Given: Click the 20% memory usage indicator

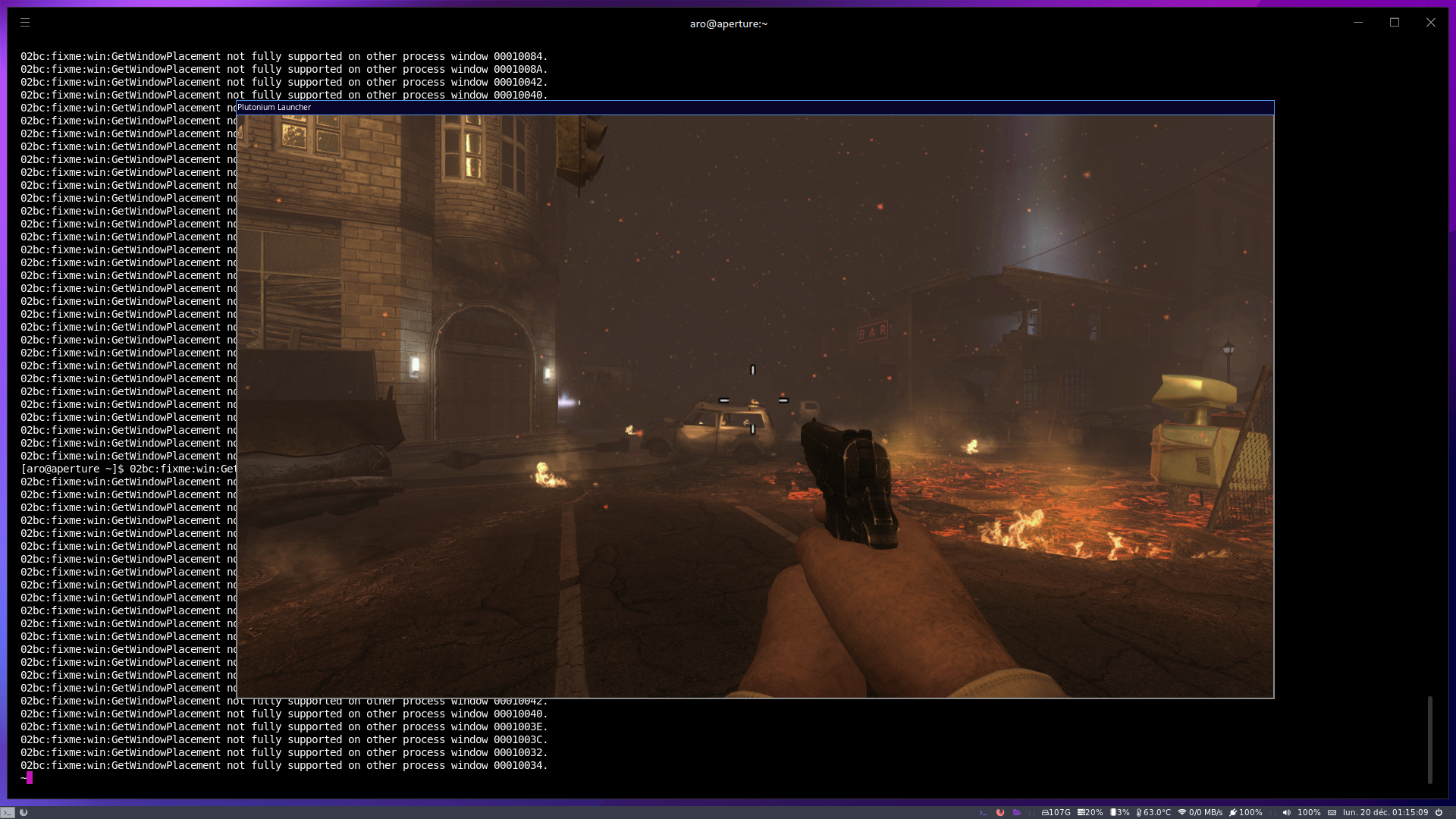Looking at the screenshot, I should tap(1090, 812).
